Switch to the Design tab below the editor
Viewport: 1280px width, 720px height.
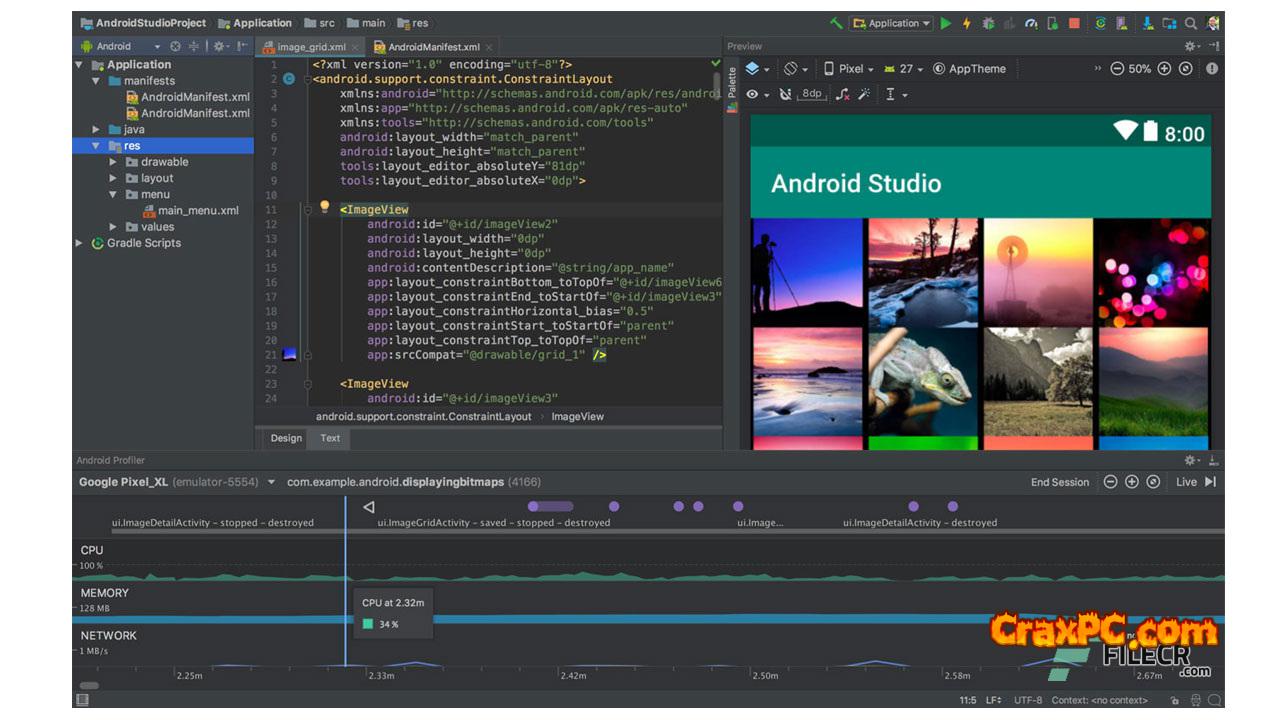pyautogui.click(x=286, y=438)
